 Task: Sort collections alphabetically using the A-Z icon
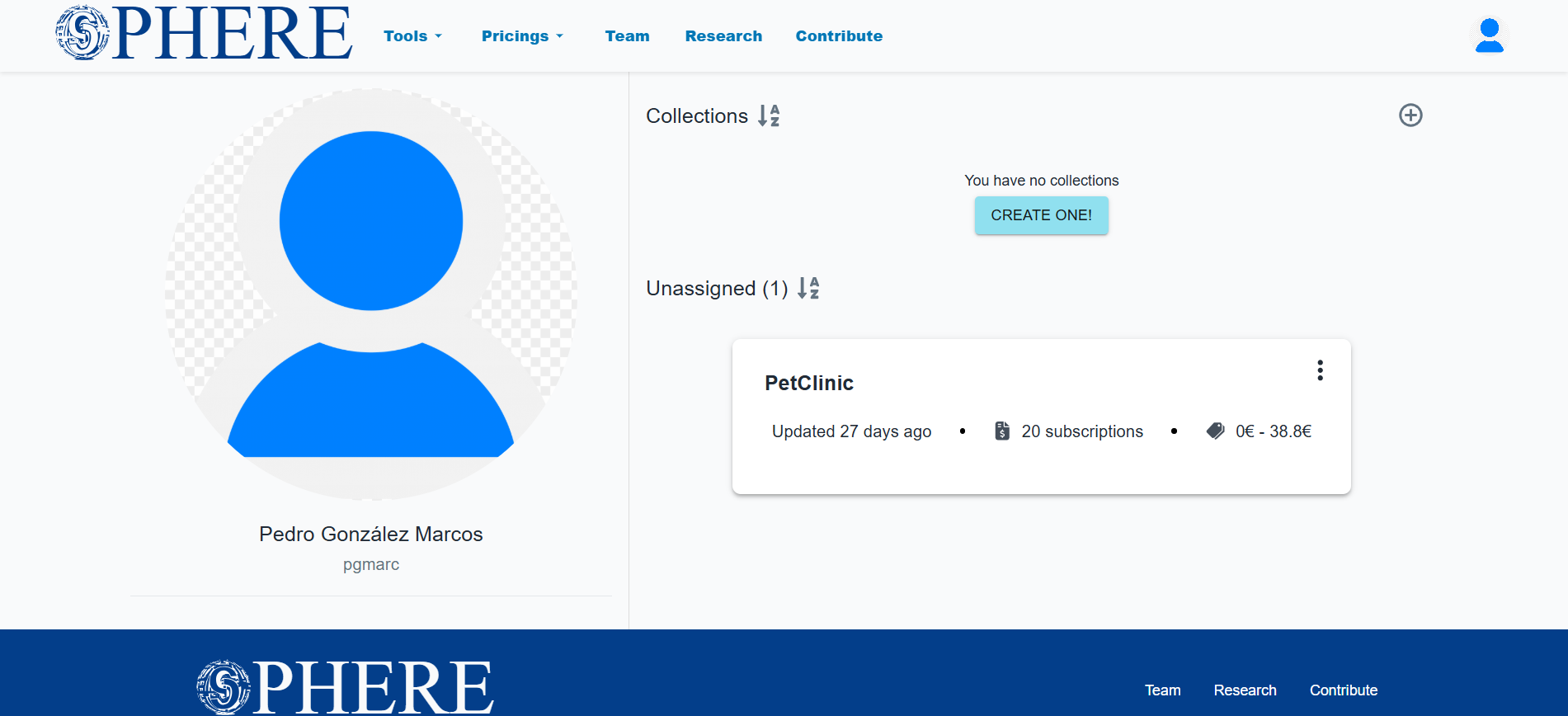[769, 115]
